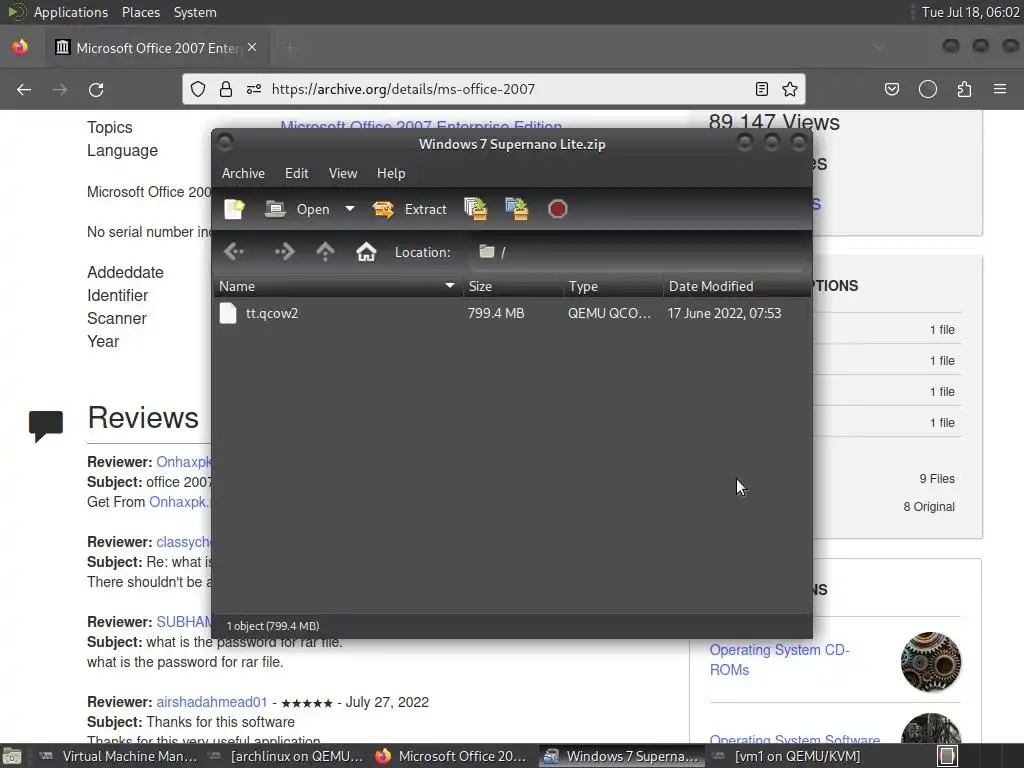Open the Archive menu
Viewport: 1024px width, 768px height.
point(243,173)
